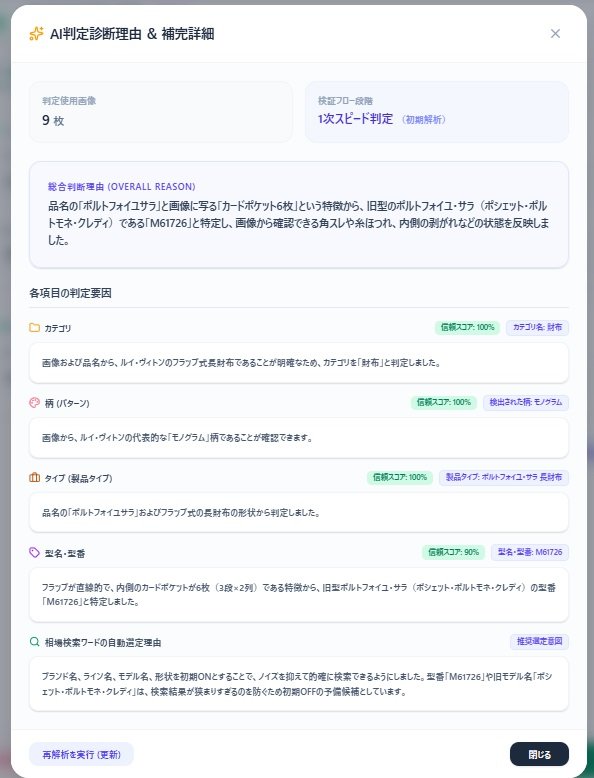Click the 柄 信頼スコア: 100% badge
The width and height of the screenshot is (594, 778).
point(444,402)
